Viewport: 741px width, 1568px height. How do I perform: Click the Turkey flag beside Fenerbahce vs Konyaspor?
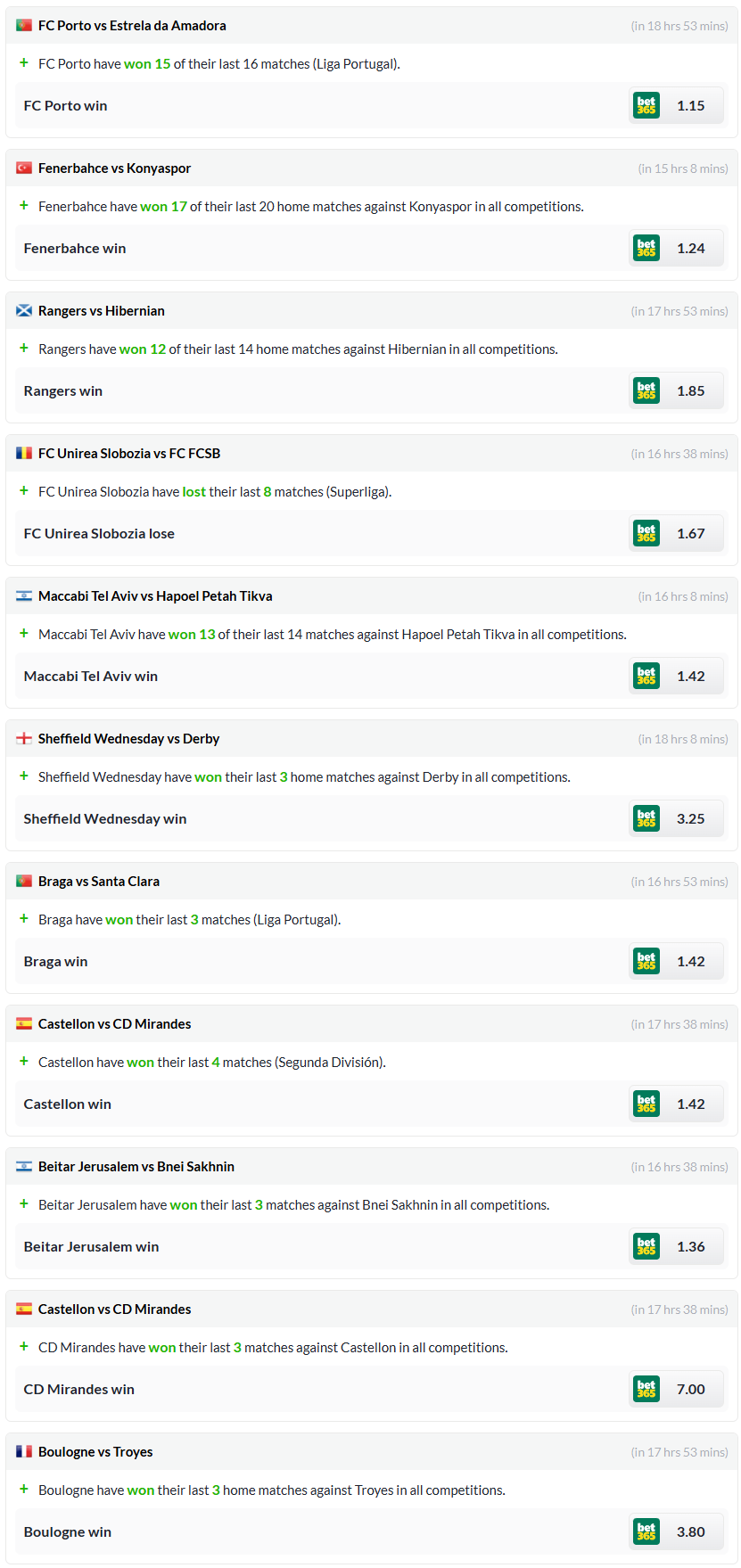[x=24, y=168]
